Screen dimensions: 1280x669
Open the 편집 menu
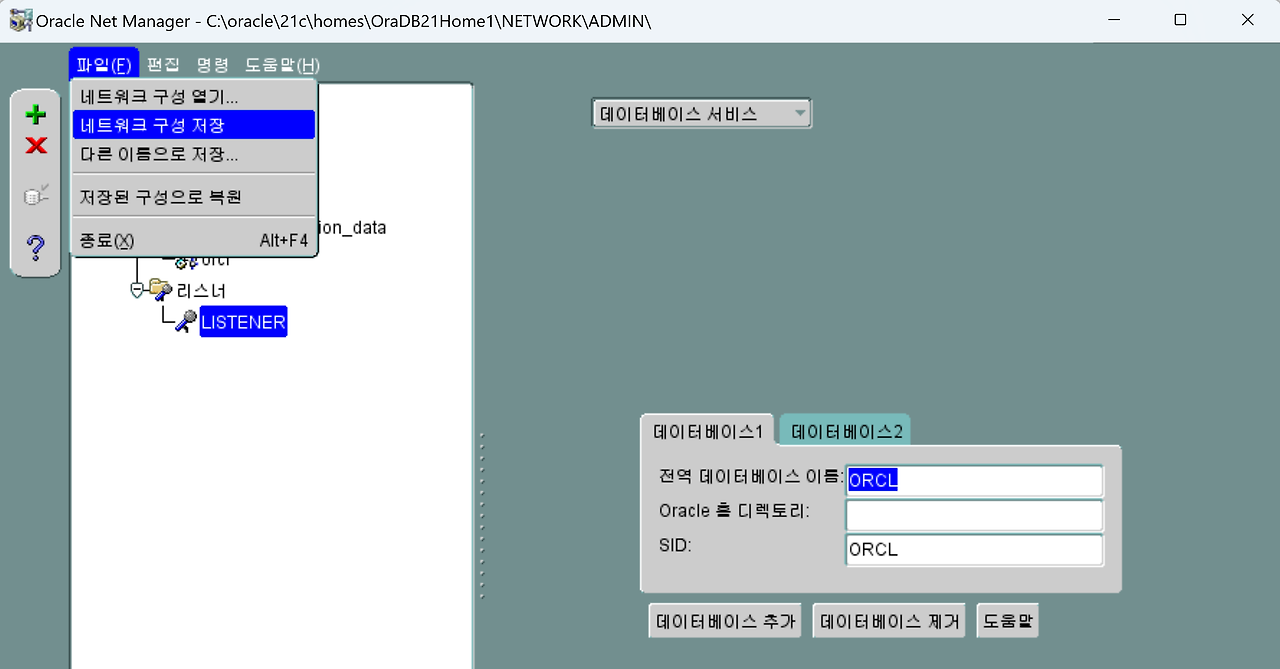coord(163,65)
